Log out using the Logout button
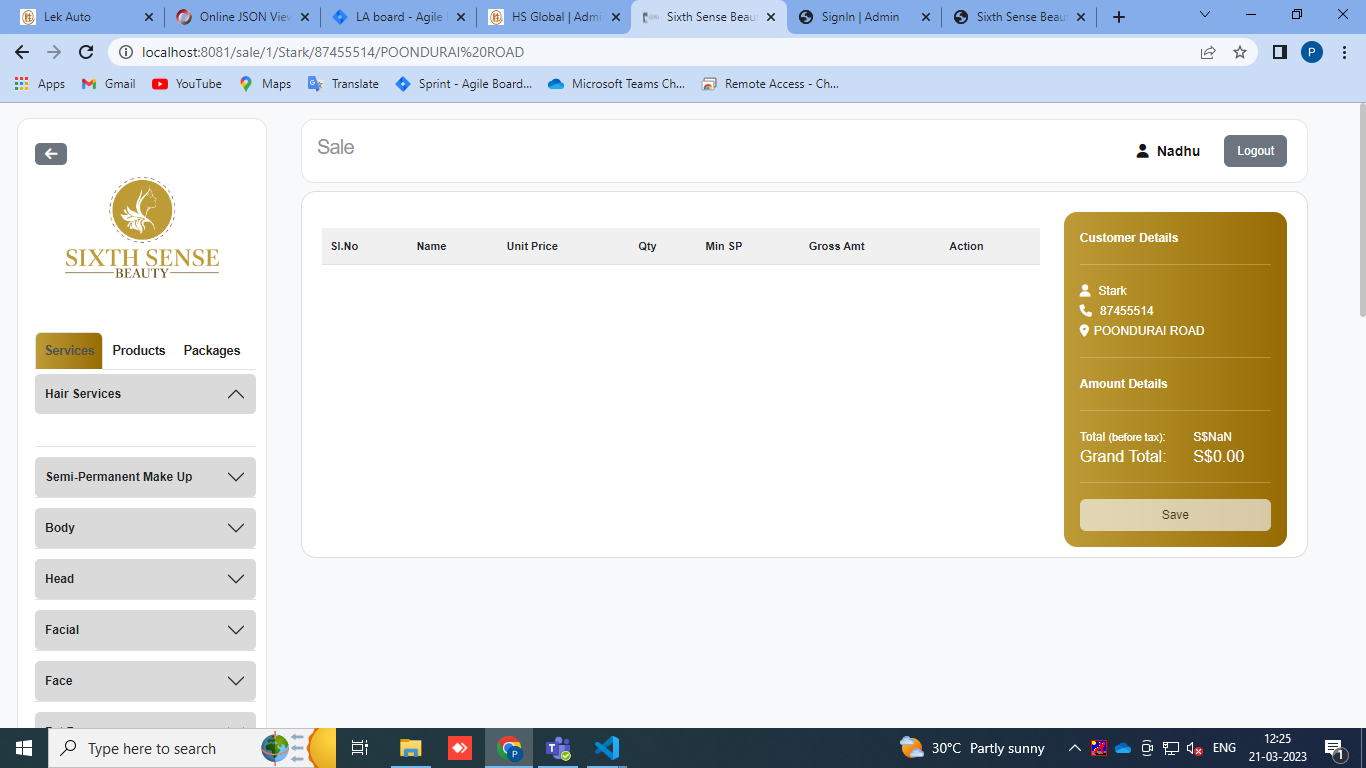Screen dimensions: 1366x768 1255,151
